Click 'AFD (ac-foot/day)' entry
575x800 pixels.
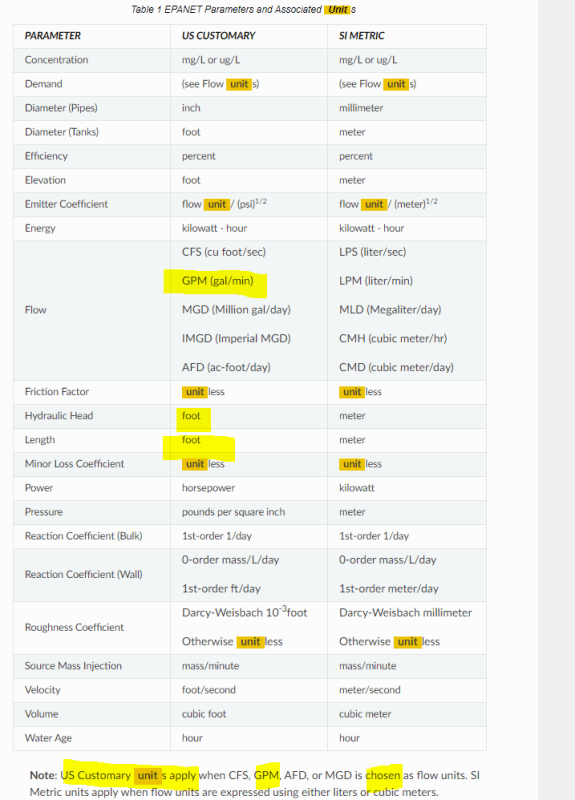click(x=226, y=367)
